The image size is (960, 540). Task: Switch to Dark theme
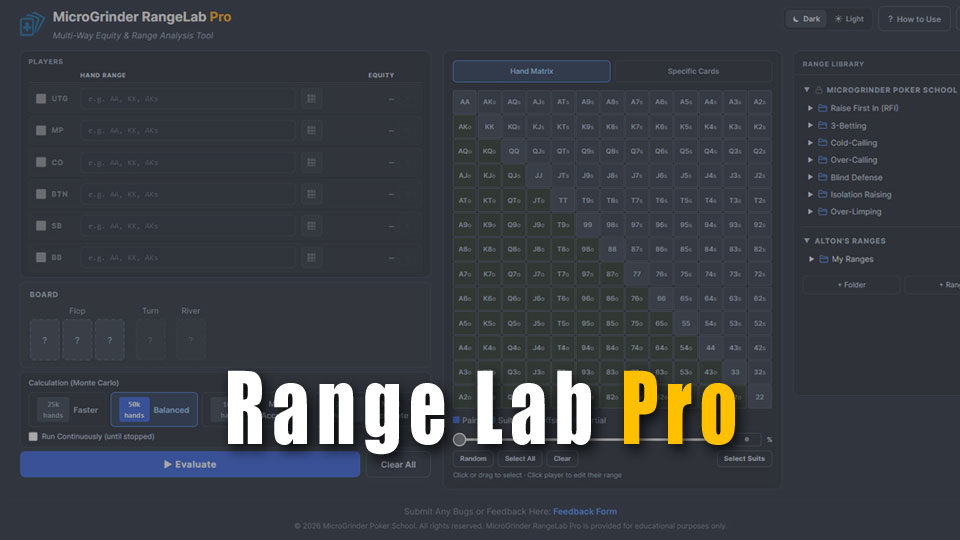[806, 19]
